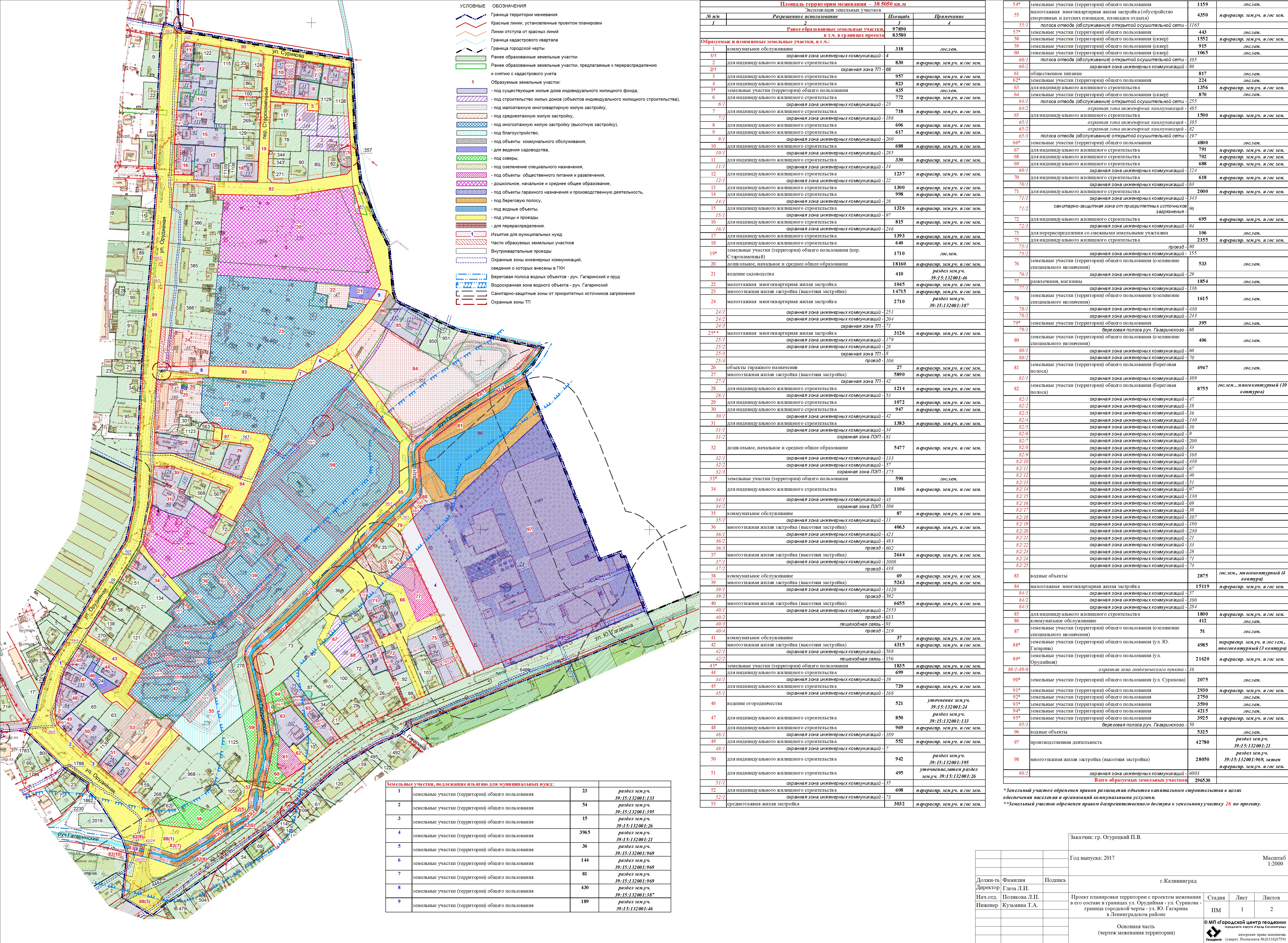Click the 'Условные обозначения' legend heading

(x=493, y=6)
